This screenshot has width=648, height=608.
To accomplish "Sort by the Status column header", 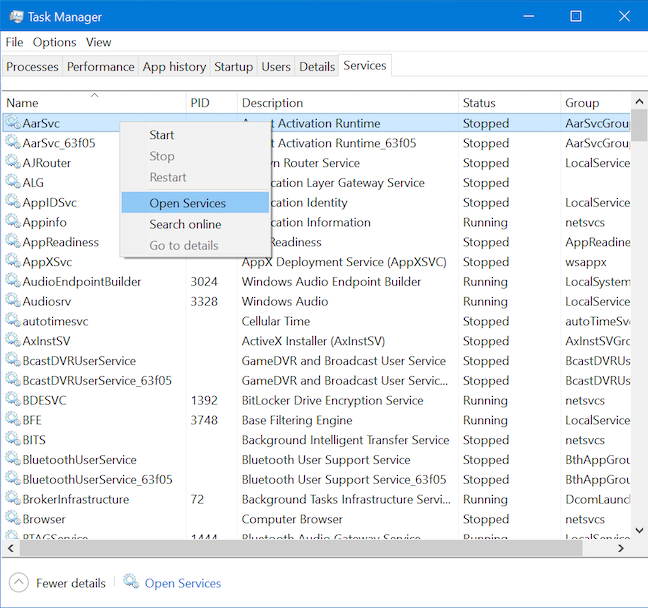I will (509, 102).
